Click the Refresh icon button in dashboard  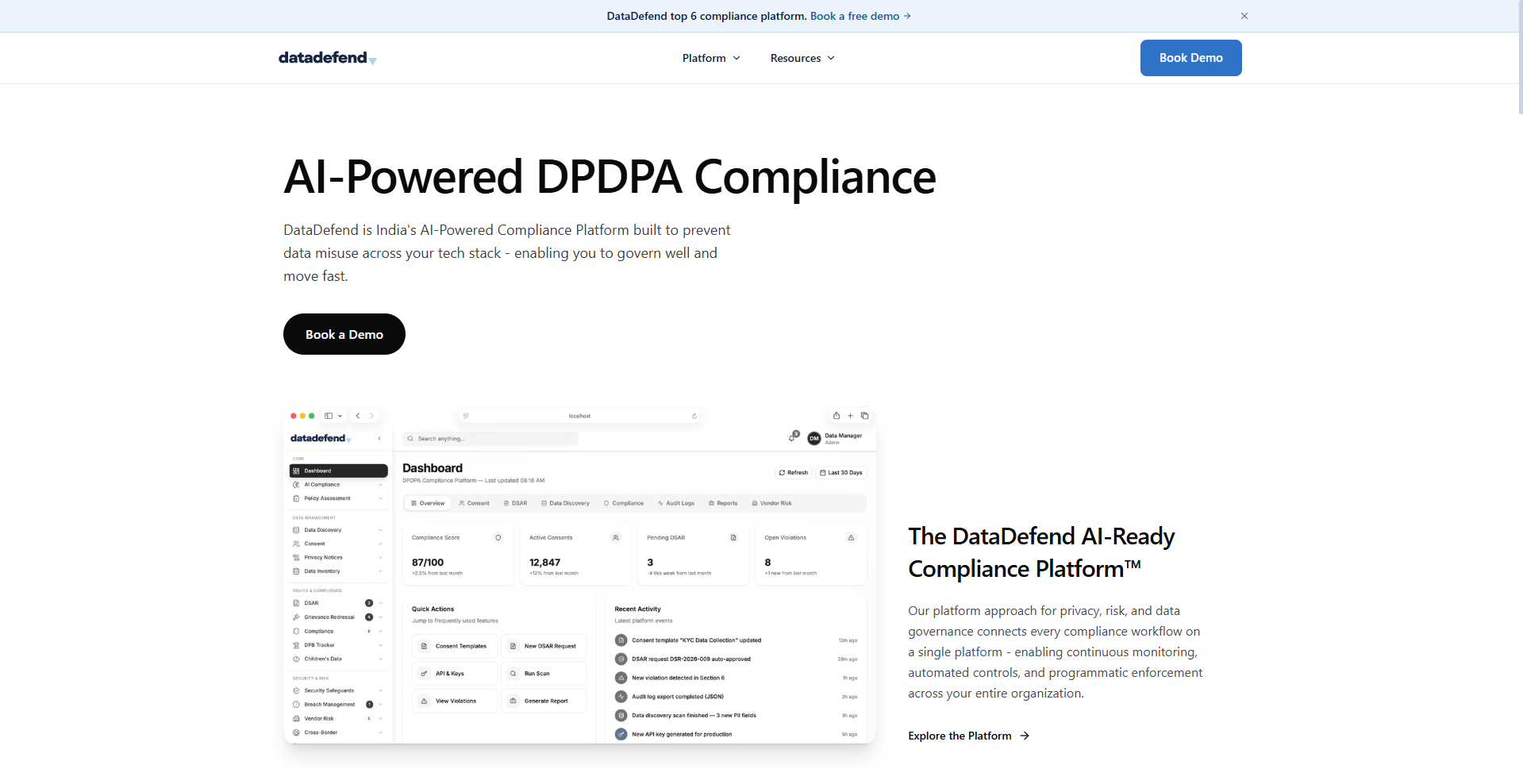pos(793,472)
